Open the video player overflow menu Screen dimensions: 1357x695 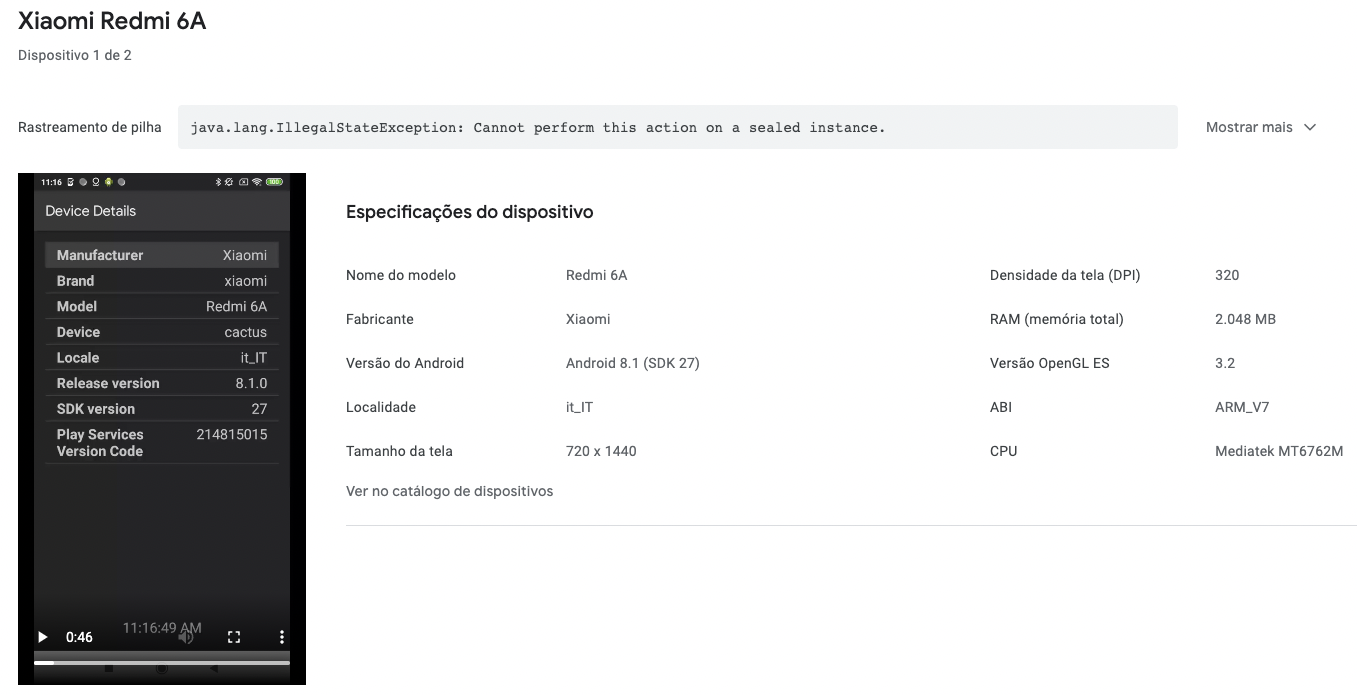(x=281, y=637)
